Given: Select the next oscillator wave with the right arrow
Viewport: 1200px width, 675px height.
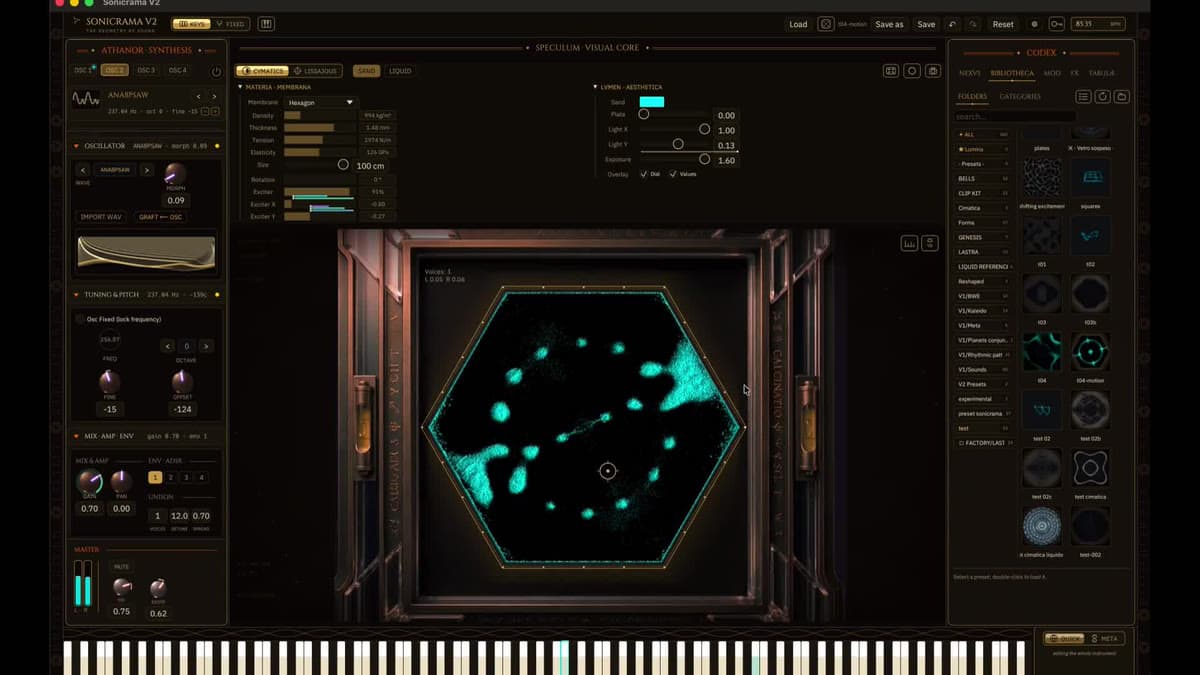Looking at the screenshot, I should 146,170.
